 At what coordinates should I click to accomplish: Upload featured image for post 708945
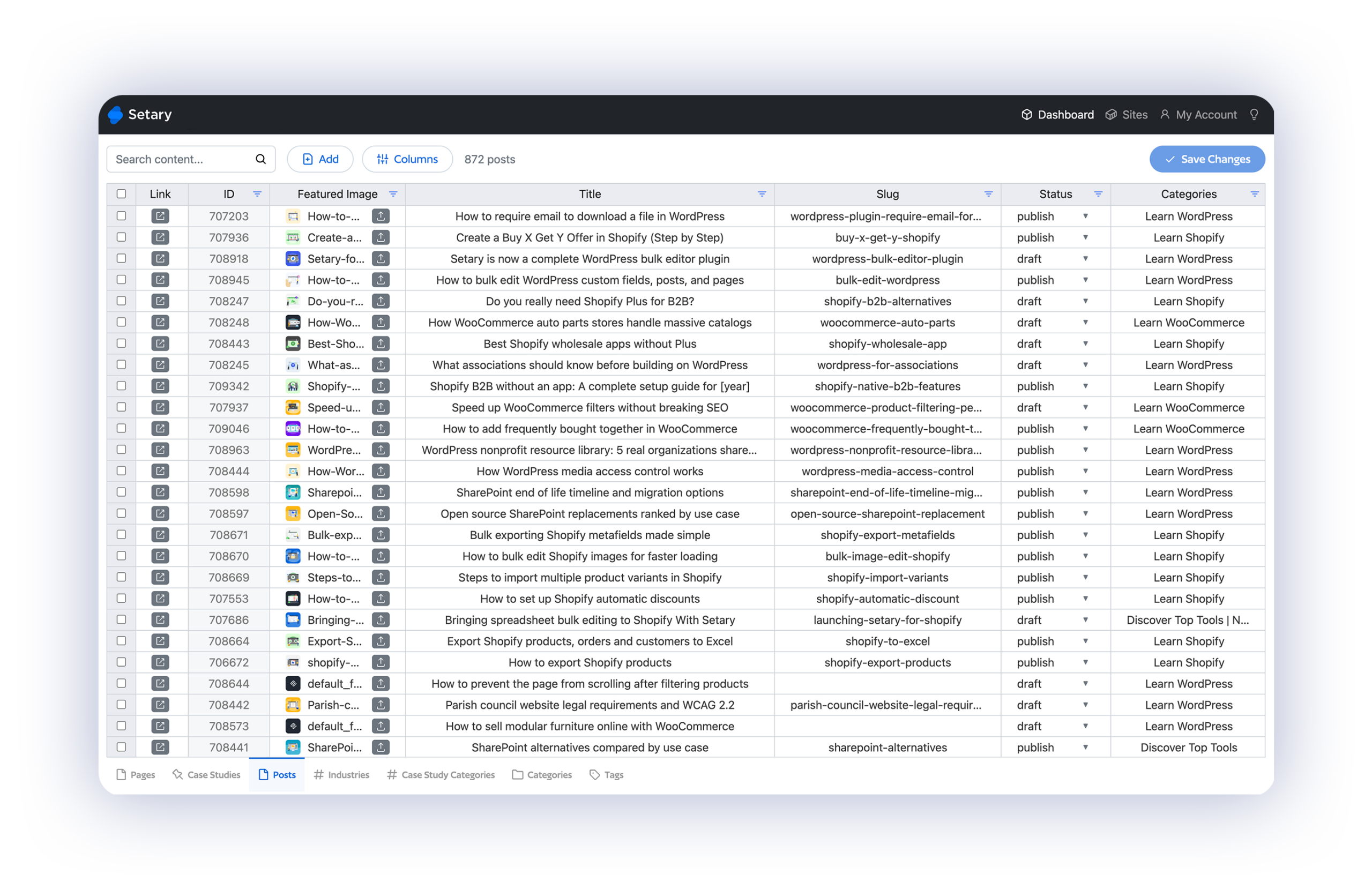[381, 280]
